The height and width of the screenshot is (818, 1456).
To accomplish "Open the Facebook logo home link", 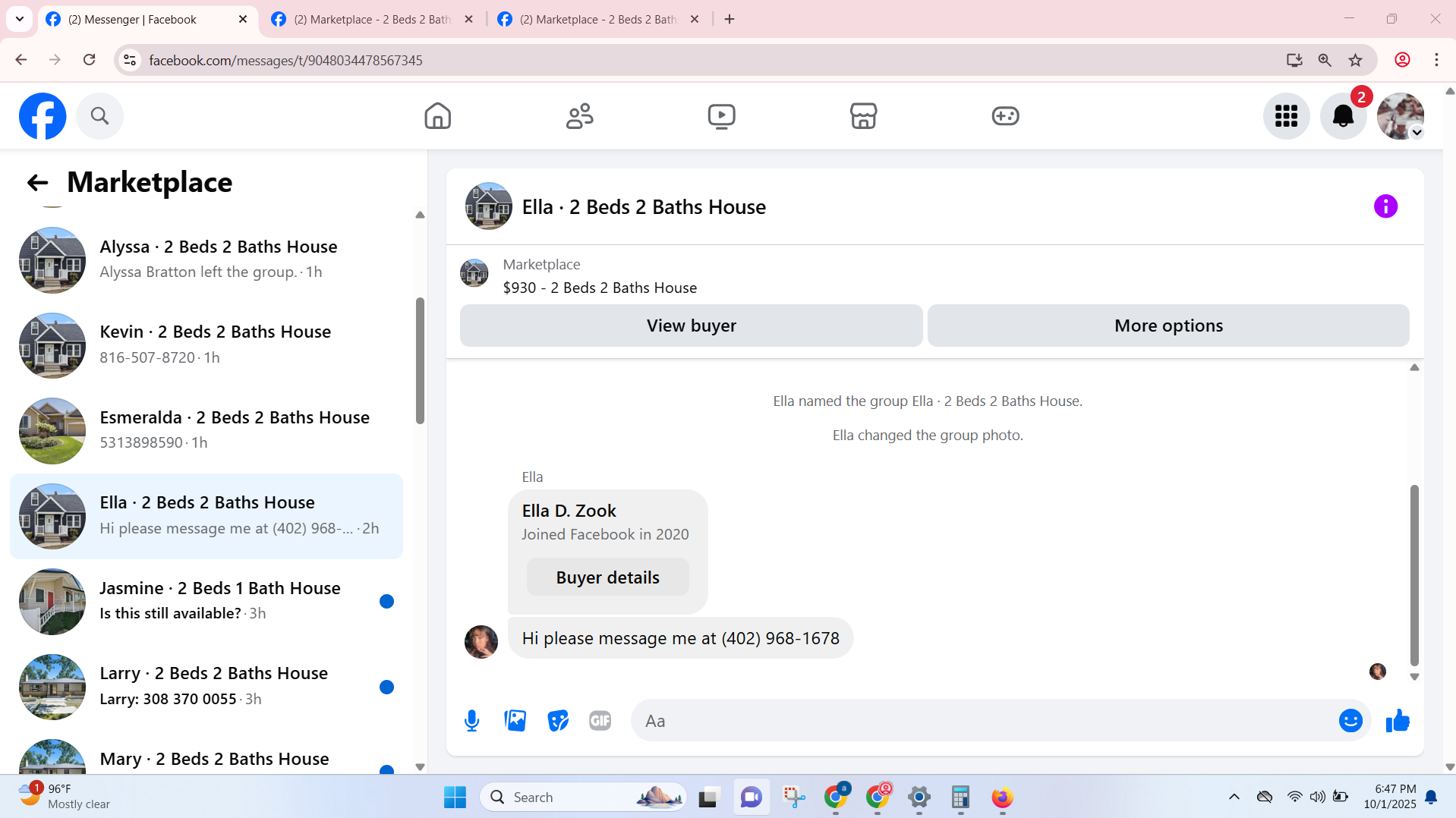I will pos(43,116).
